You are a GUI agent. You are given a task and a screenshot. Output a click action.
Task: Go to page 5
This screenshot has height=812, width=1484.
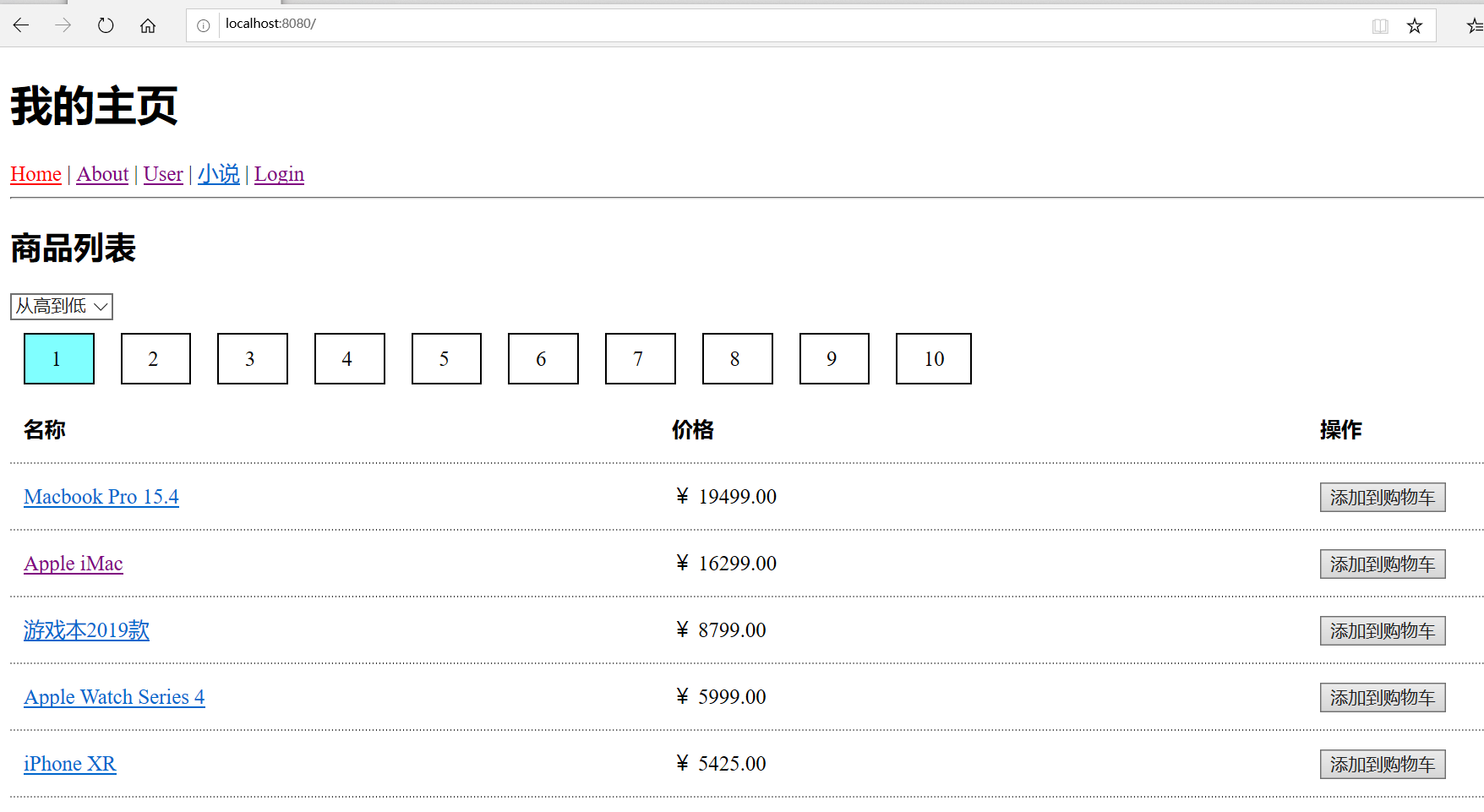point(446,359)
